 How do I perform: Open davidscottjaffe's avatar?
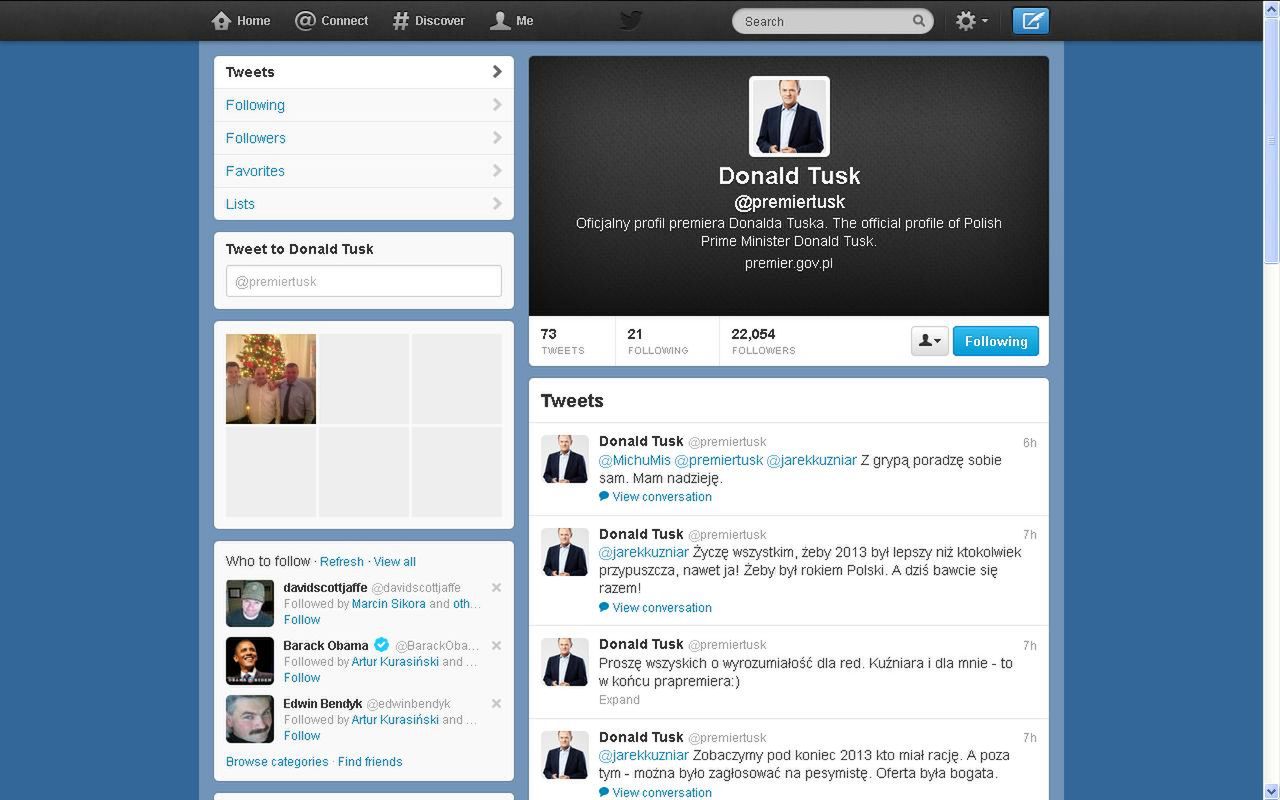point(250,603)
